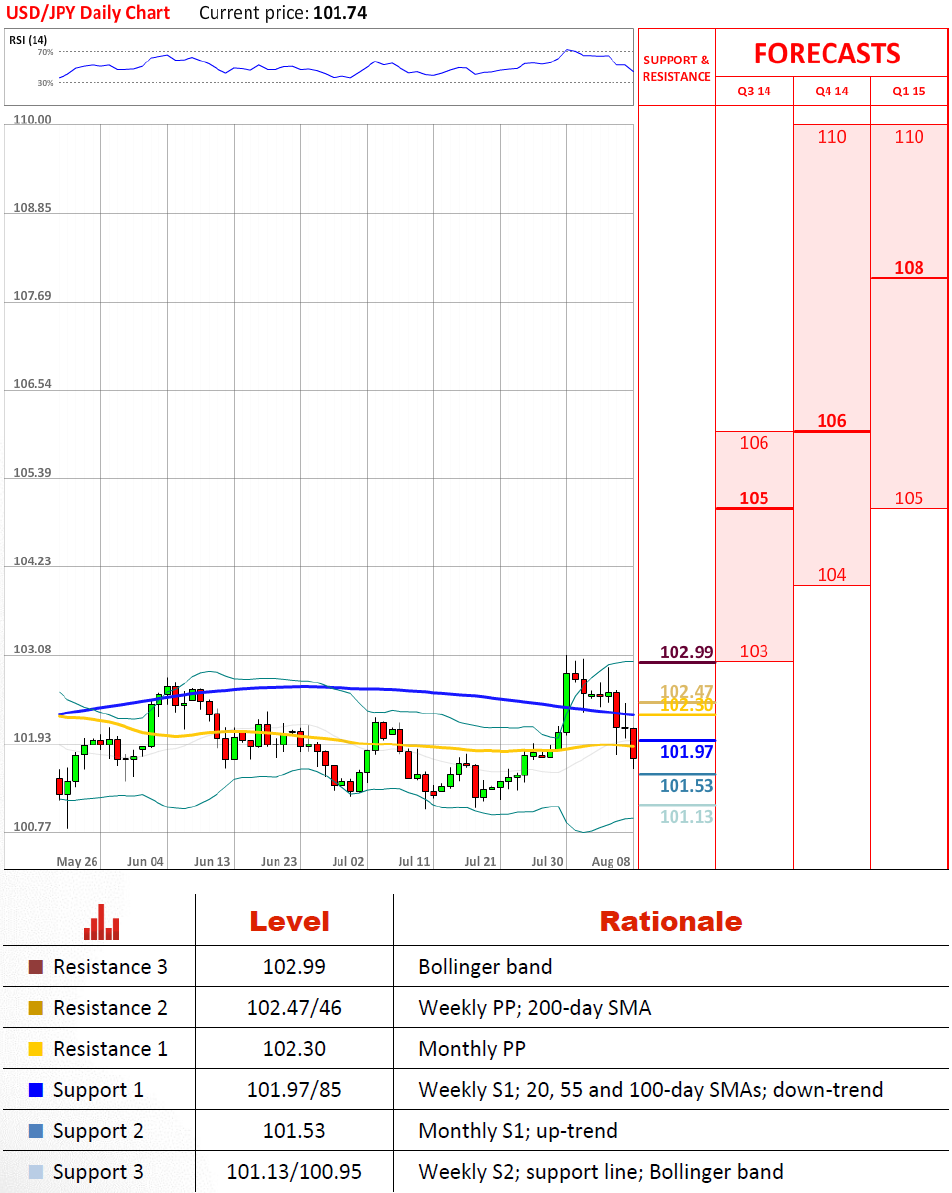The width and height of the screenshot is (952, 1193).
Task: Click the '106' forecast under Q3 14
Action: pos(754,443)
